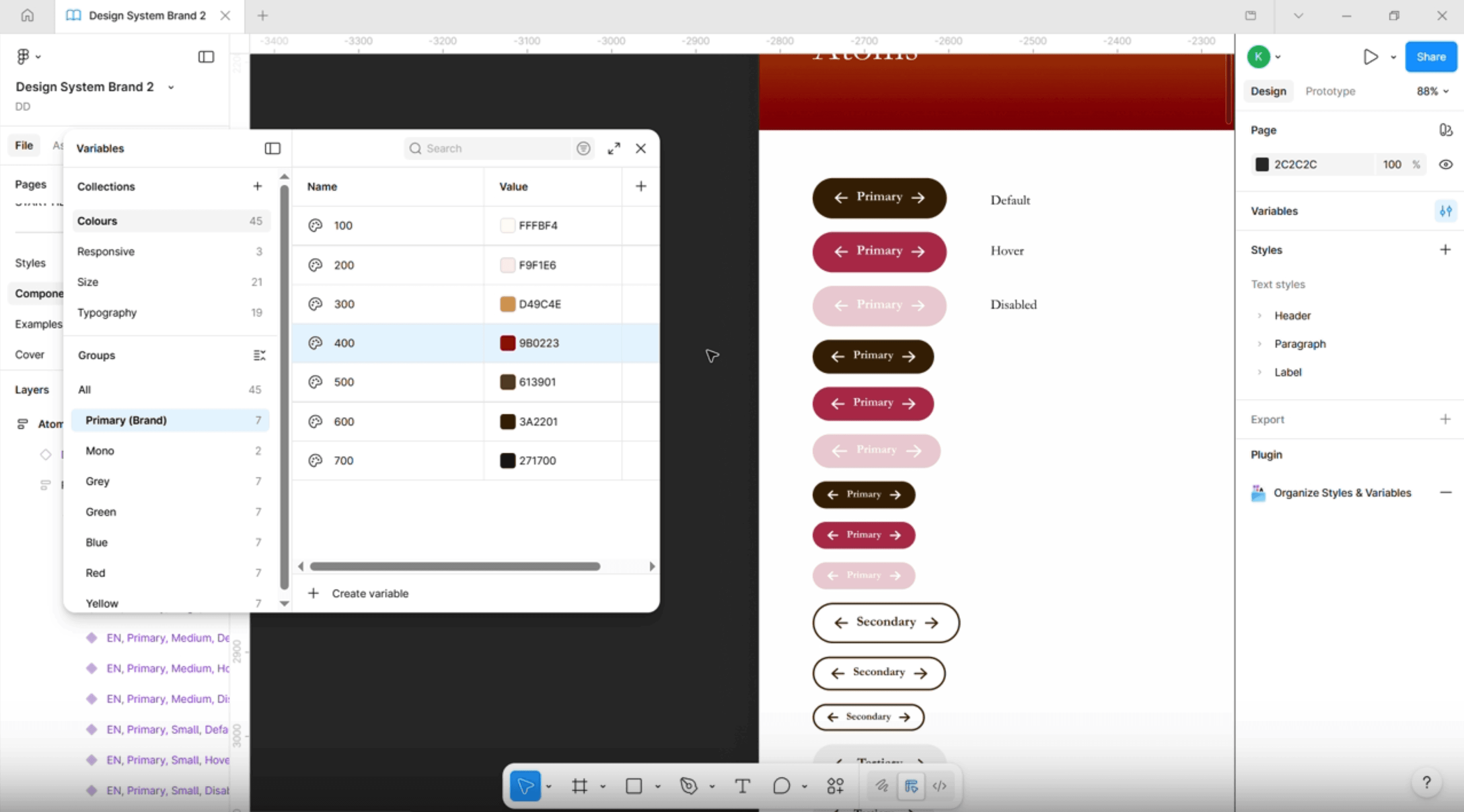Open page variables settings icon
Screen dimensions: 1464x812
click(x=1445, y=211)
